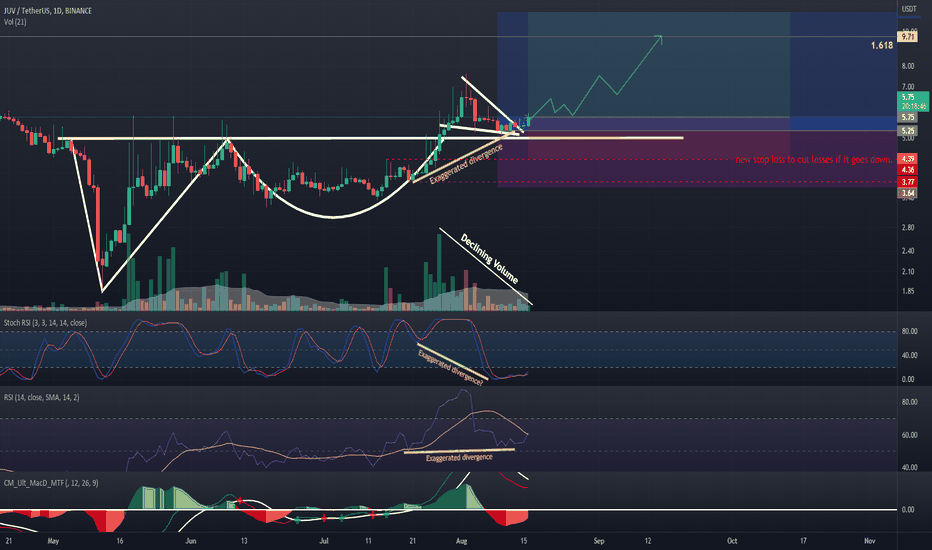Click the grey 5.75 entry price label
This screenshot has height=550, width=932.
(x=908, y=118)
